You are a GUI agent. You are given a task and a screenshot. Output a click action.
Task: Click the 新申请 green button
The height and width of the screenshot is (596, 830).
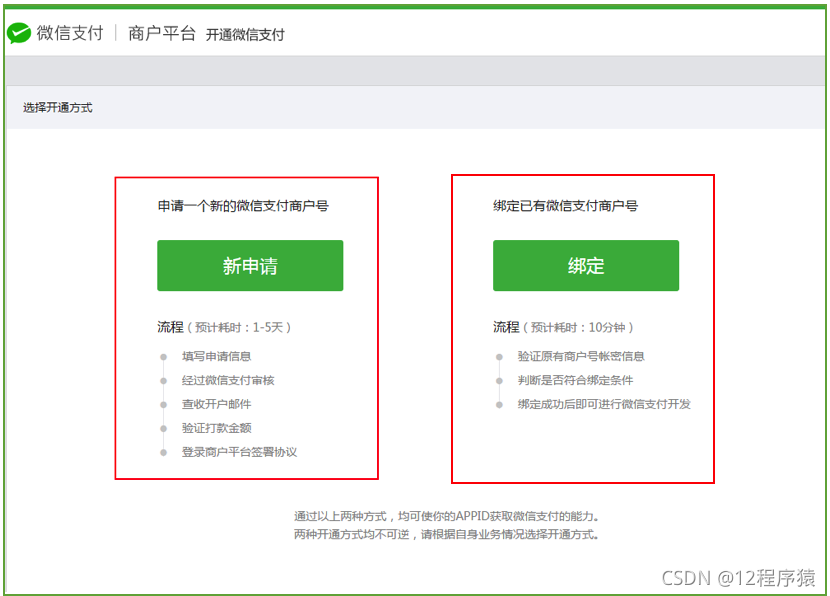tap(250, 265)
